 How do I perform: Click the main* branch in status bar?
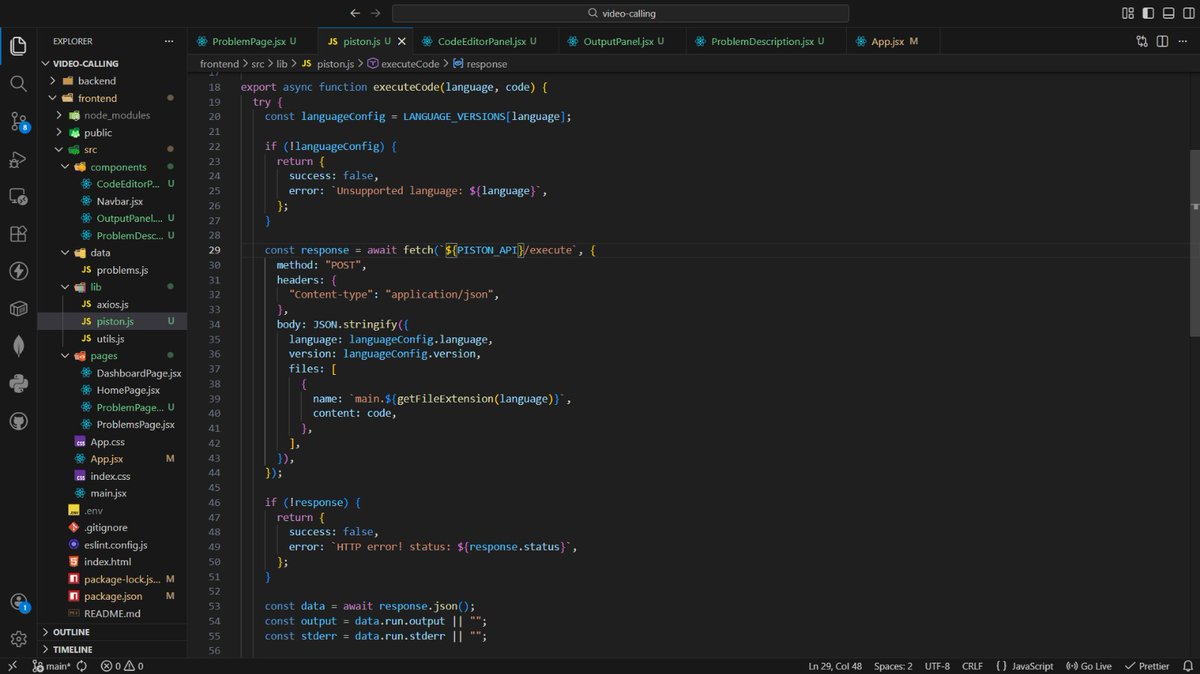(x=51, y=666)
